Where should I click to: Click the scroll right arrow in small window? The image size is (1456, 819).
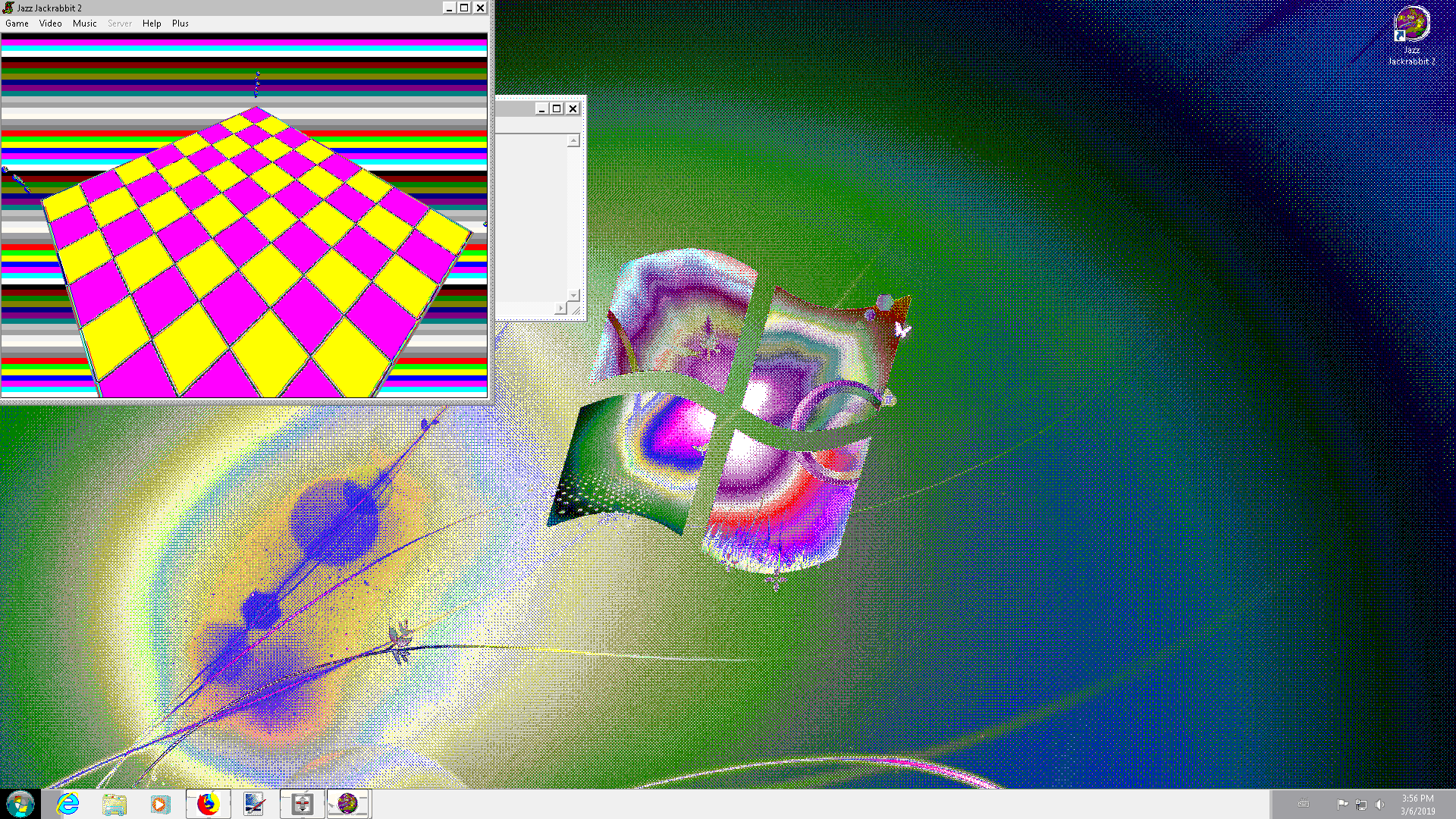click(560, 308)
